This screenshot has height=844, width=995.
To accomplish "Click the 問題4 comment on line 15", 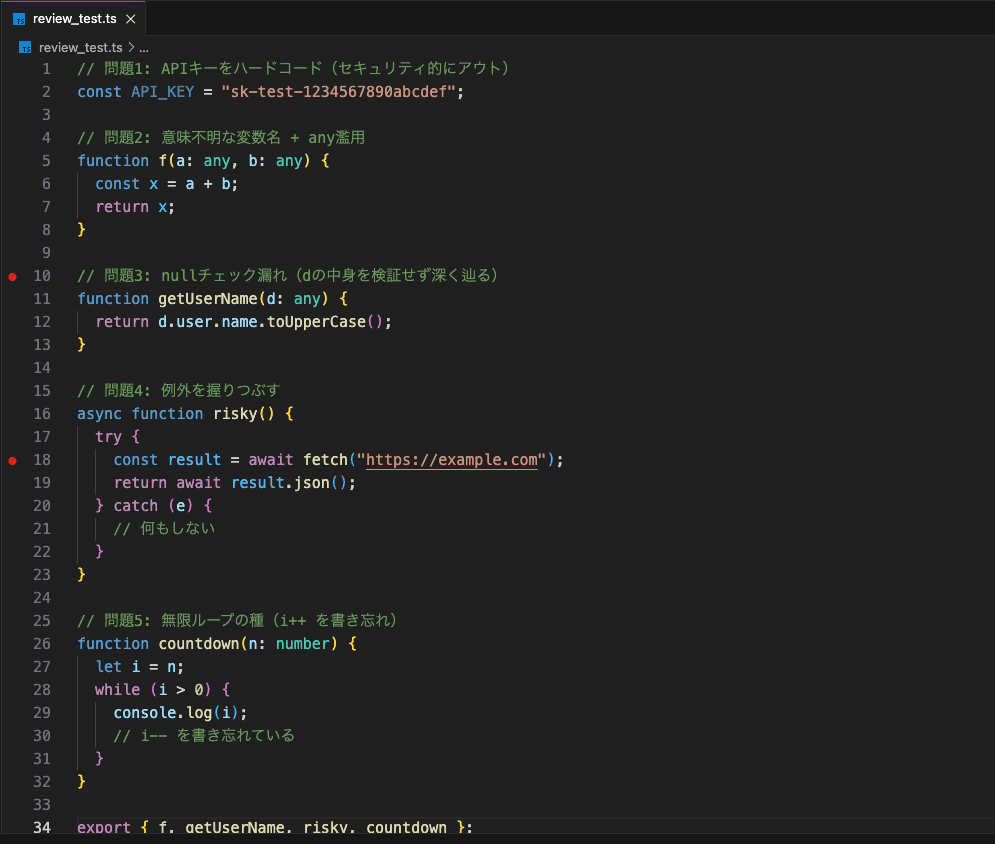I will [x=178, y=390].
